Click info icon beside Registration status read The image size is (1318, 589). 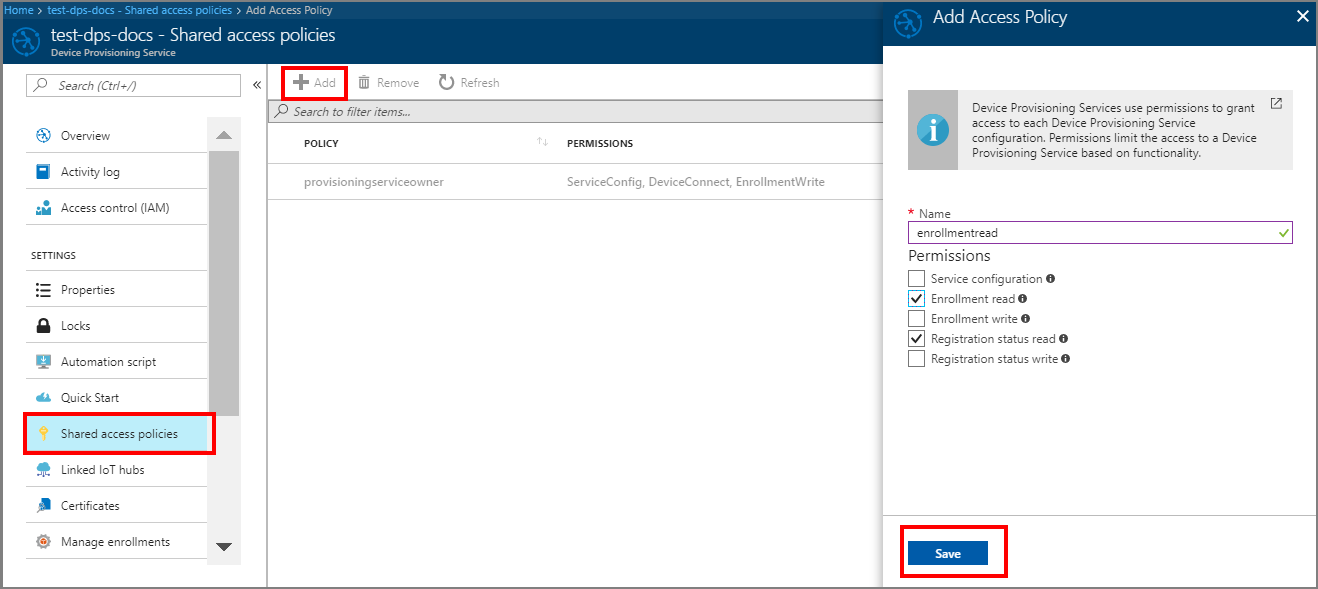(1064, 339)
